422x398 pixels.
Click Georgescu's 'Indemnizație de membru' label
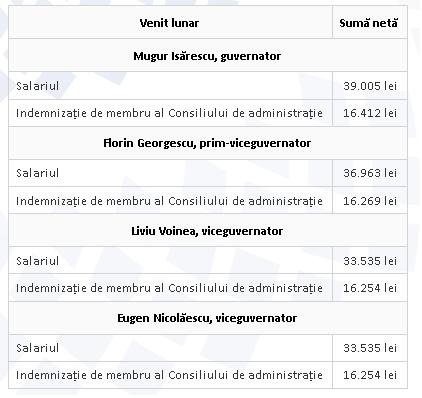[x=169, y=201]
